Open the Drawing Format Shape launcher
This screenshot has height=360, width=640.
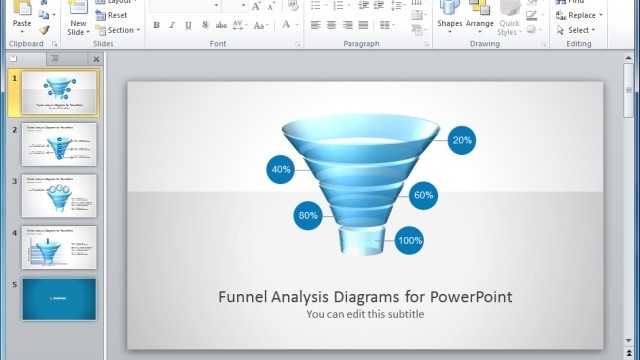coord(543,44)
